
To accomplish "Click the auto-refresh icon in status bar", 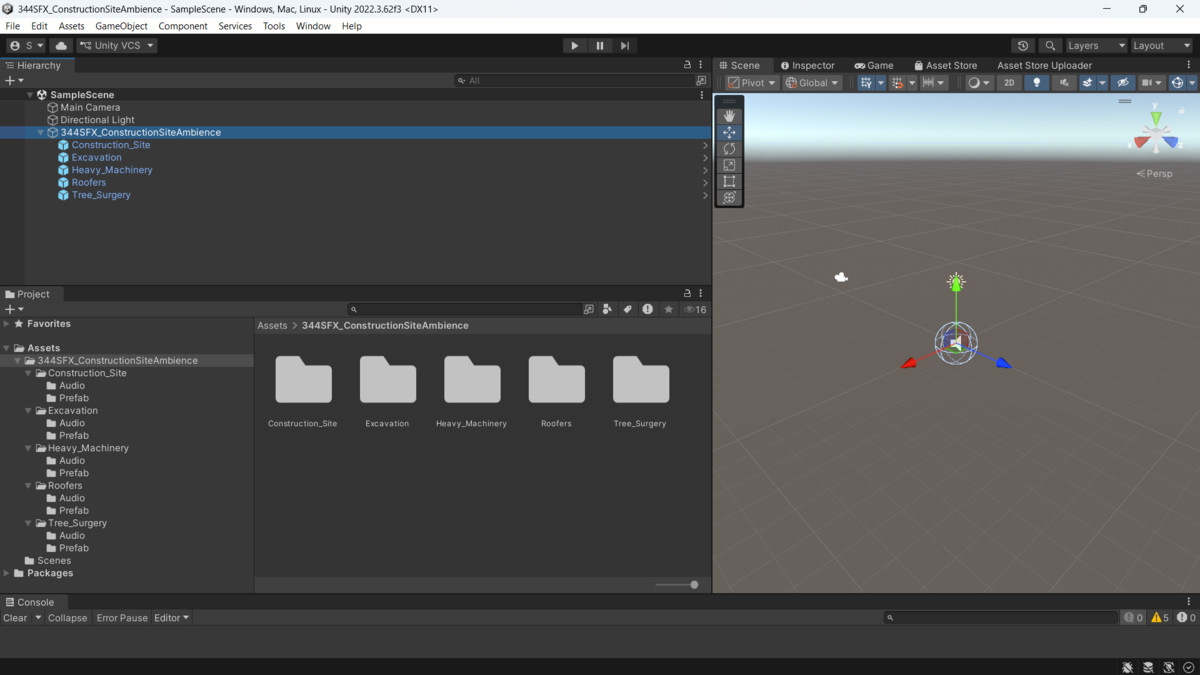I will (1168, 667).
